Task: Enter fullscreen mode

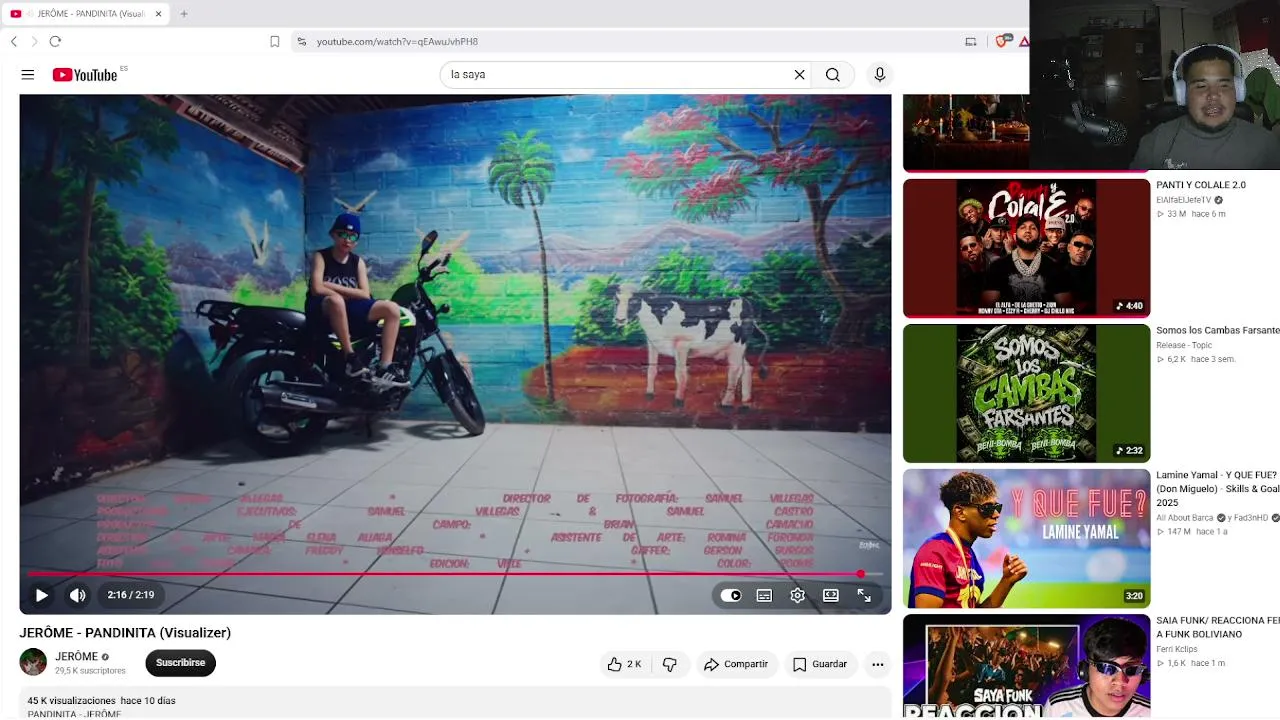Action: (864, 595)
